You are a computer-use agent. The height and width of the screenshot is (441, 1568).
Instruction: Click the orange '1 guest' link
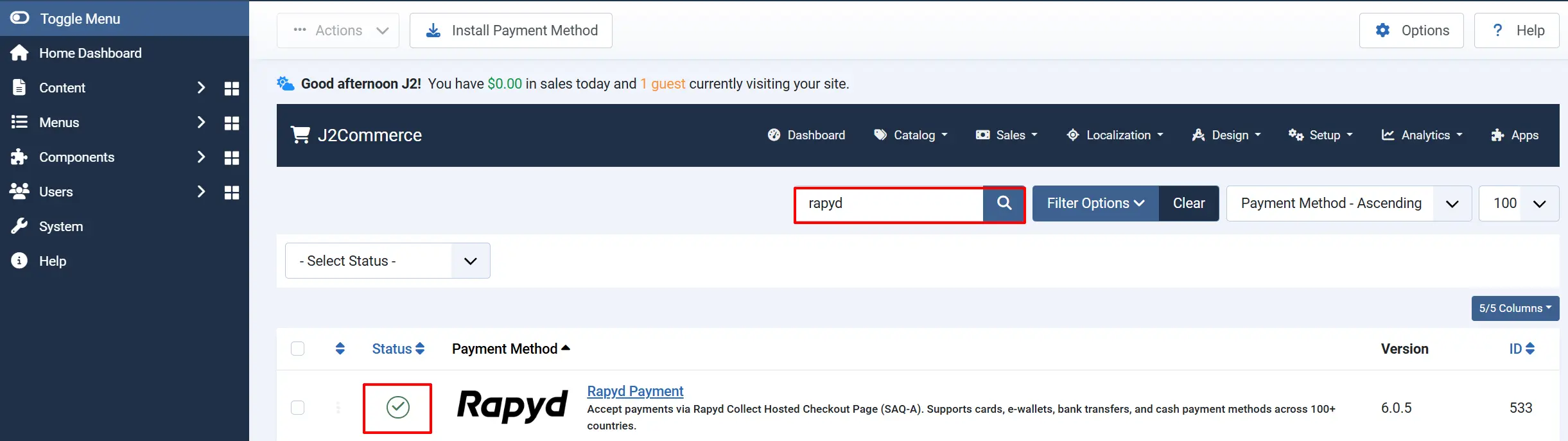663,83
